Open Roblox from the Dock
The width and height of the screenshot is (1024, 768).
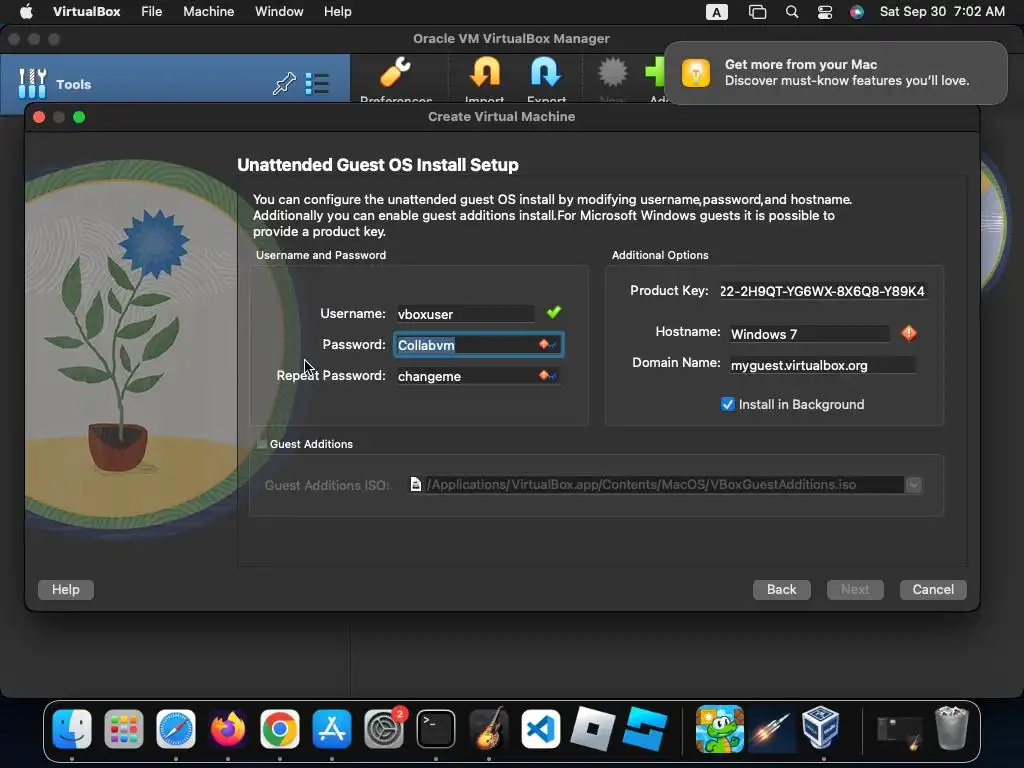tap(592, 728)
